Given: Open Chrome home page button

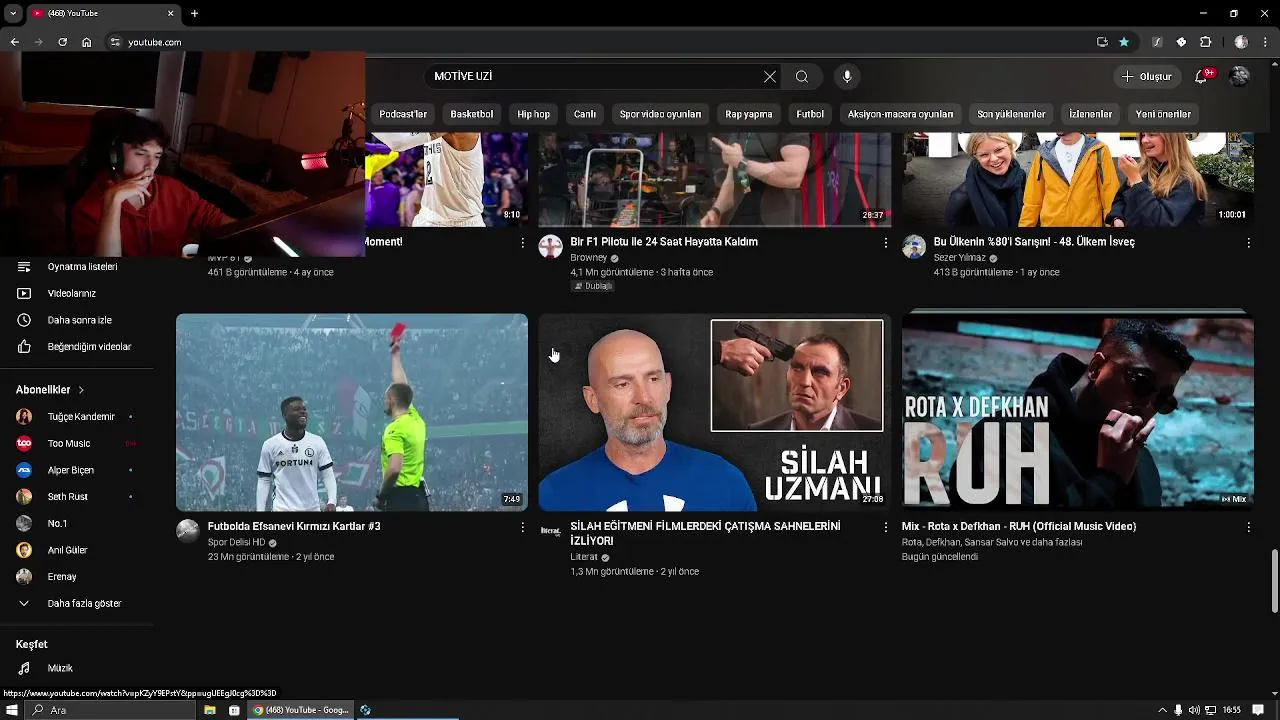Looking at the screenshot, I should click(86, 42).
